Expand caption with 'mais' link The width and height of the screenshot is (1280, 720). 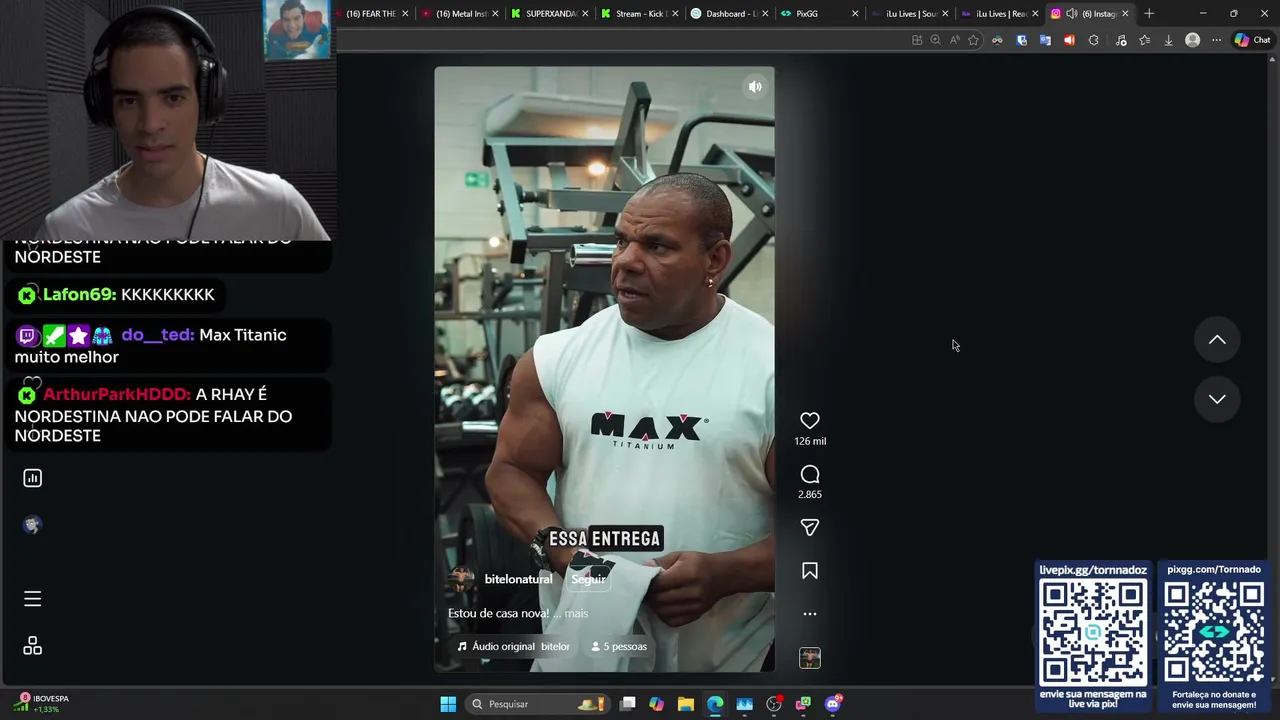(x=576, y=613)
